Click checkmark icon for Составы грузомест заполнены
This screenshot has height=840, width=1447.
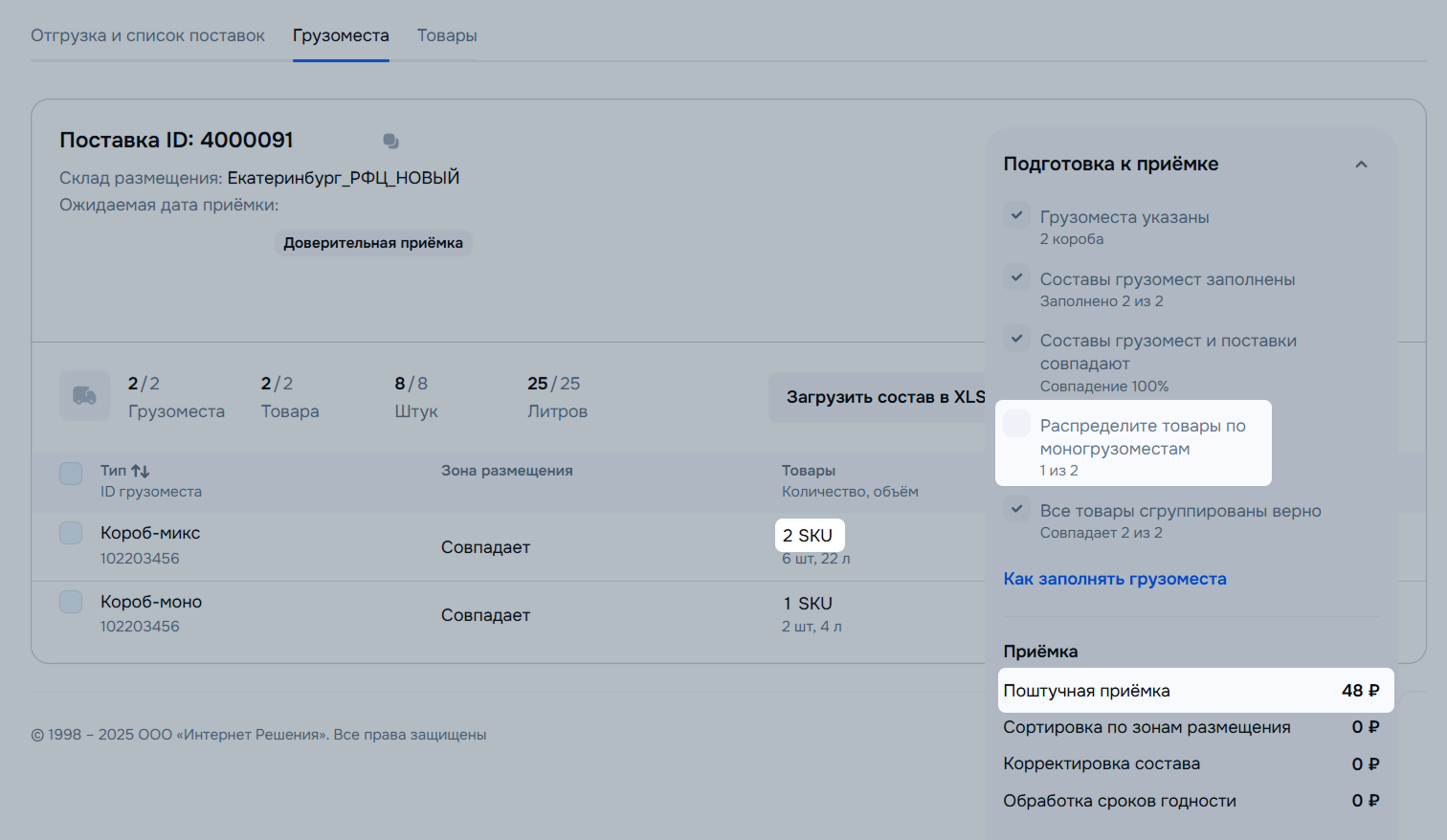(1017, 277)
